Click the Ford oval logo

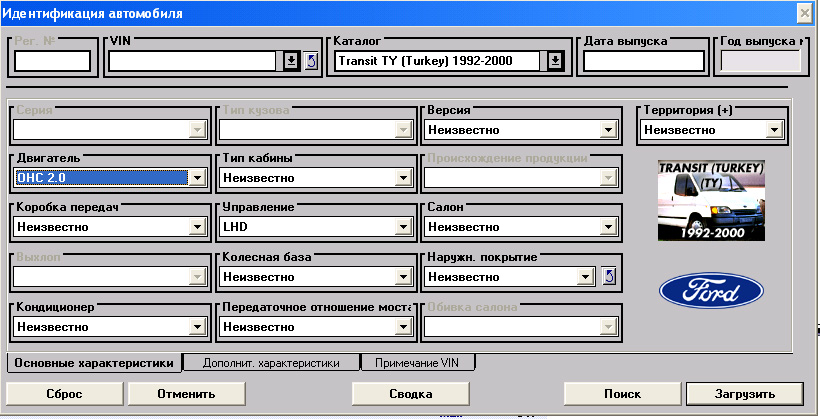711,291
